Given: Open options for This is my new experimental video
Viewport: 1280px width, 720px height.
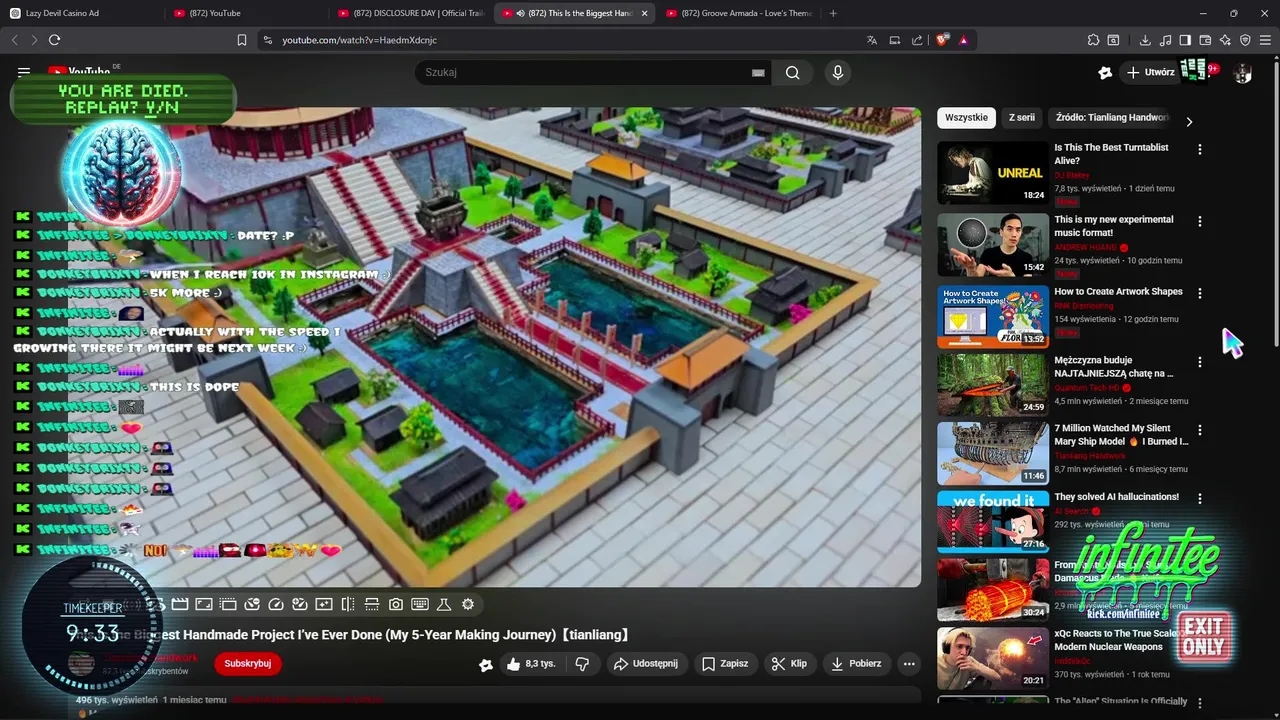Looking at the screenshot, I should 1200,221.
